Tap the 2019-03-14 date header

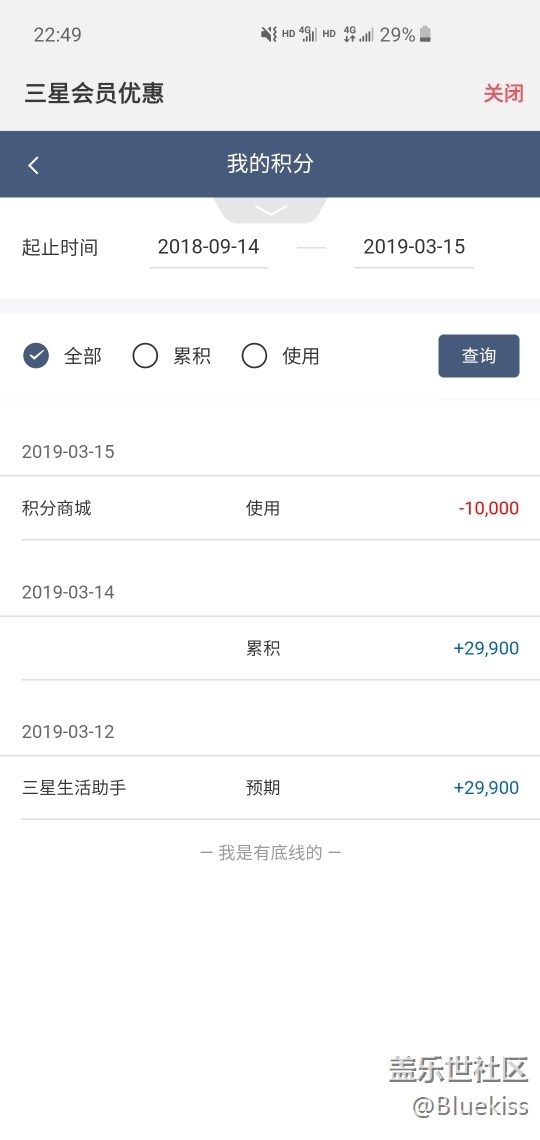point(68,592)
